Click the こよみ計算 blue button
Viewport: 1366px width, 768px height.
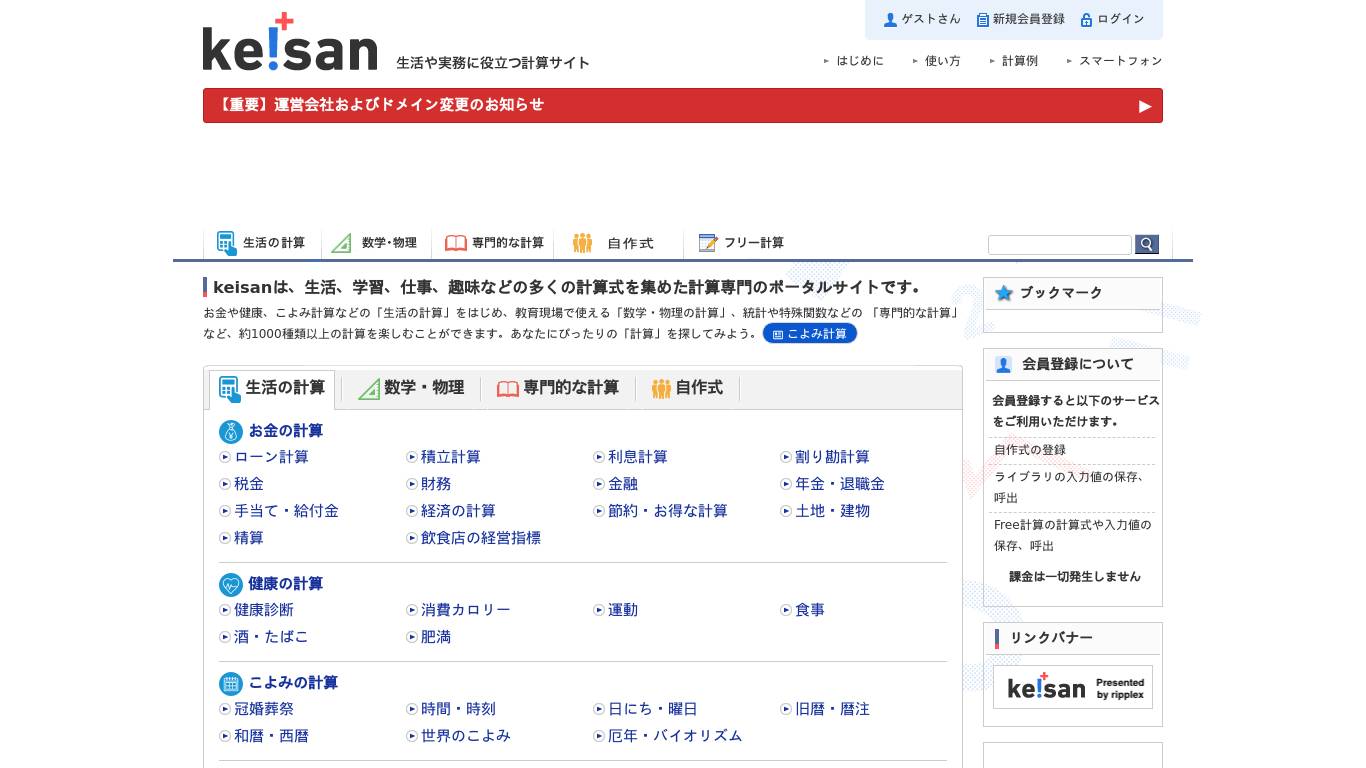(810, 334)
